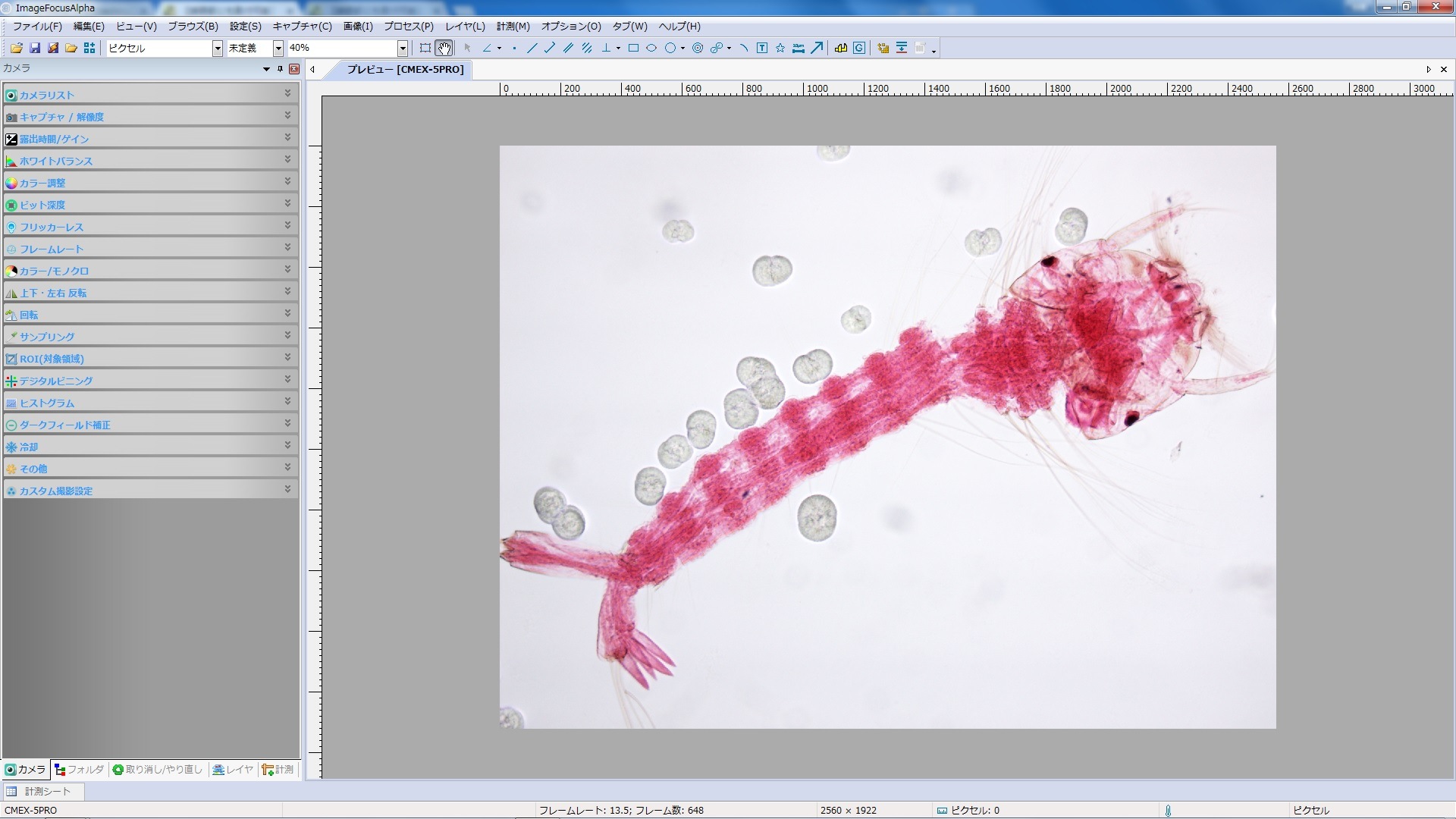This screenshot has height=819, width=1456.
Task: Switch to the レイヤ bottom tab
Action: 233,770
